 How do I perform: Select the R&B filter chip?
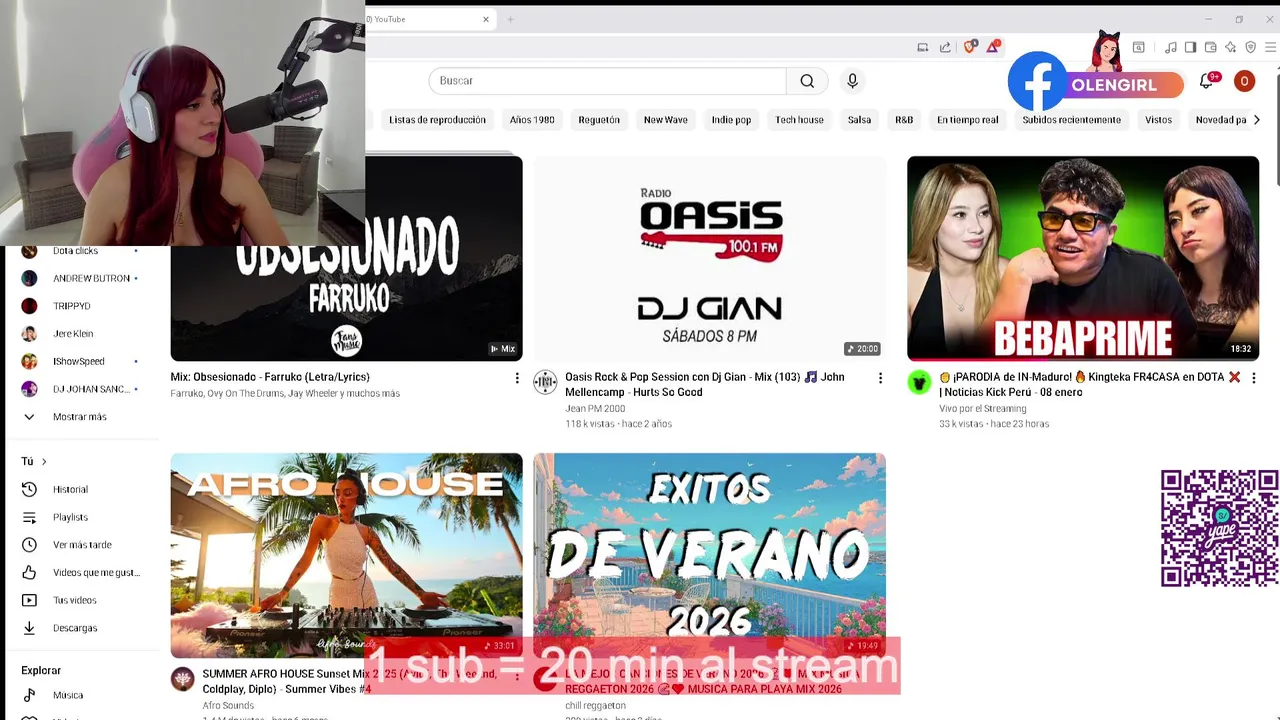[x=904, y=120]
